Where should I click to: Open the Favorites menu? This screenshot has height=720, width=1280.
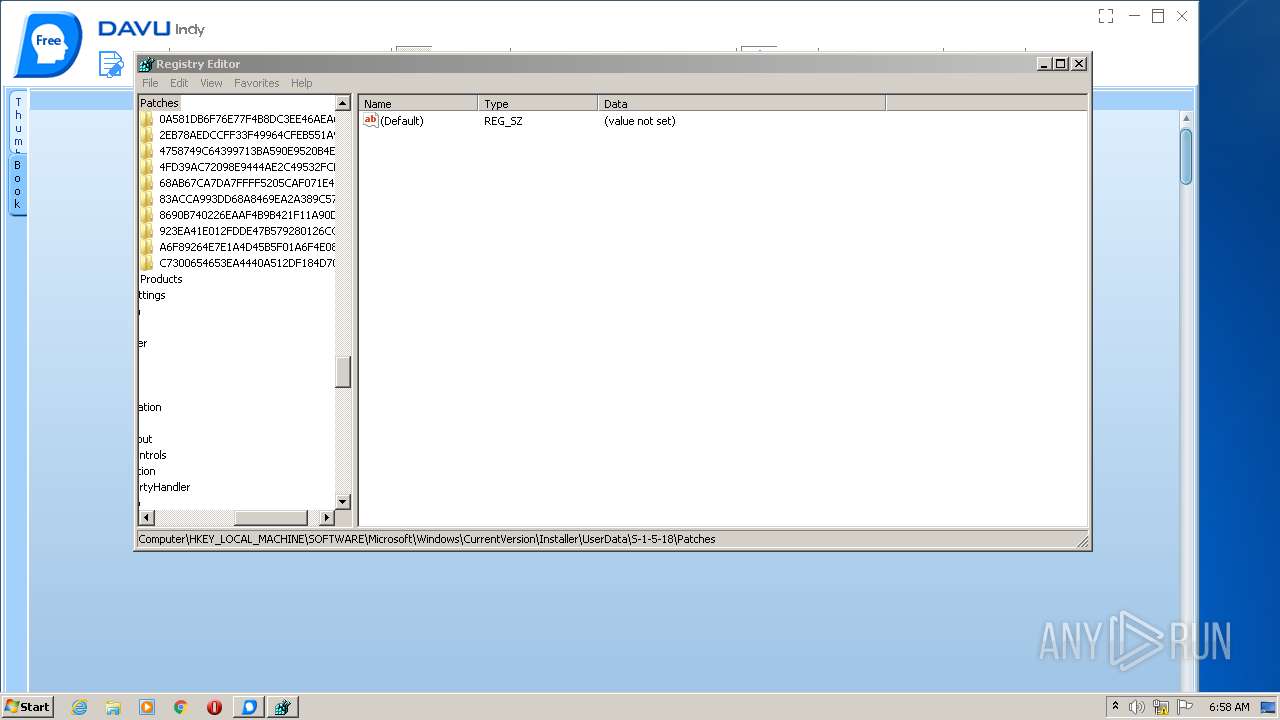click(257, 83)
